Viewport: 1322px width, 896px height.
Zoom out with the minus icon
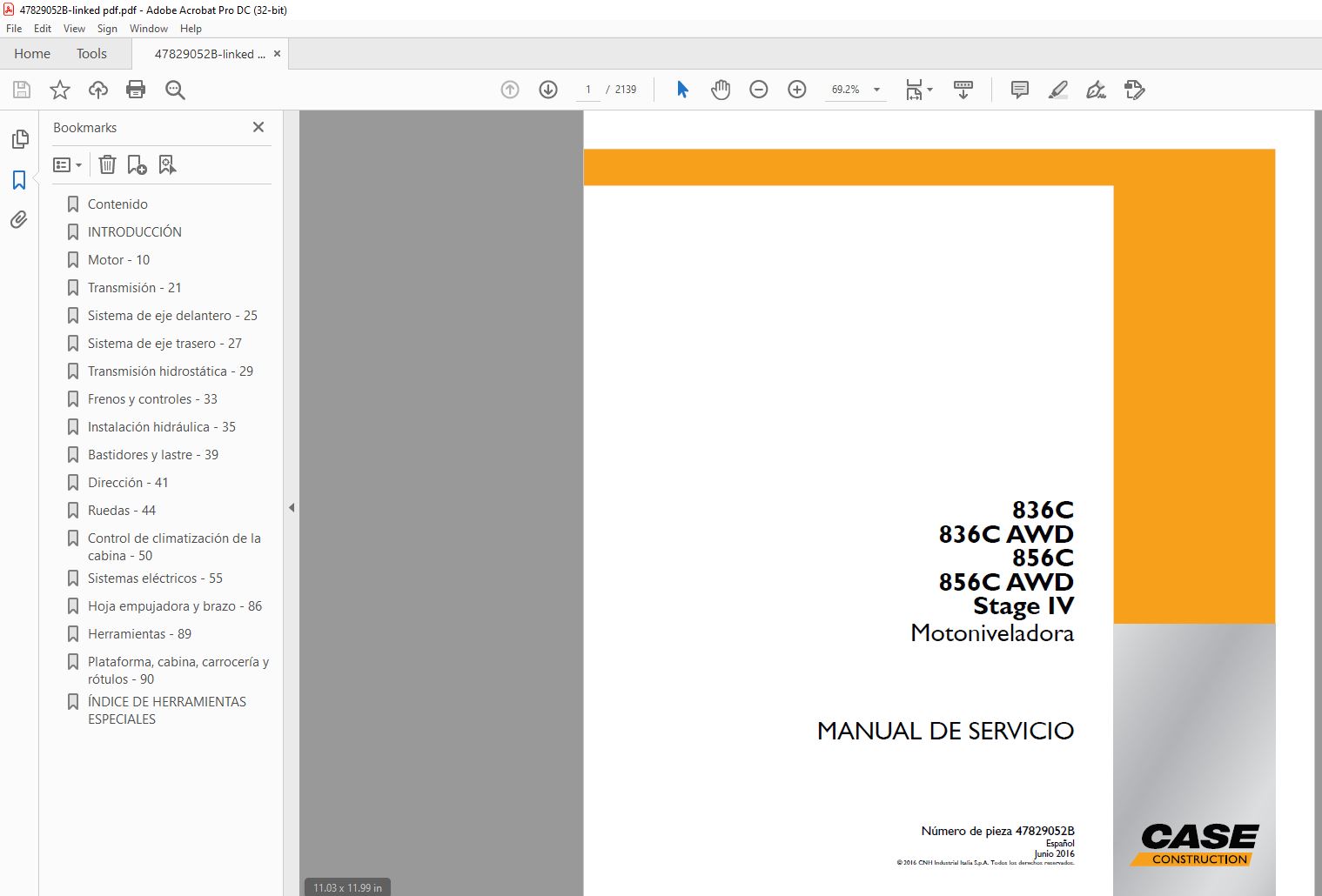(x=759, y=90)
